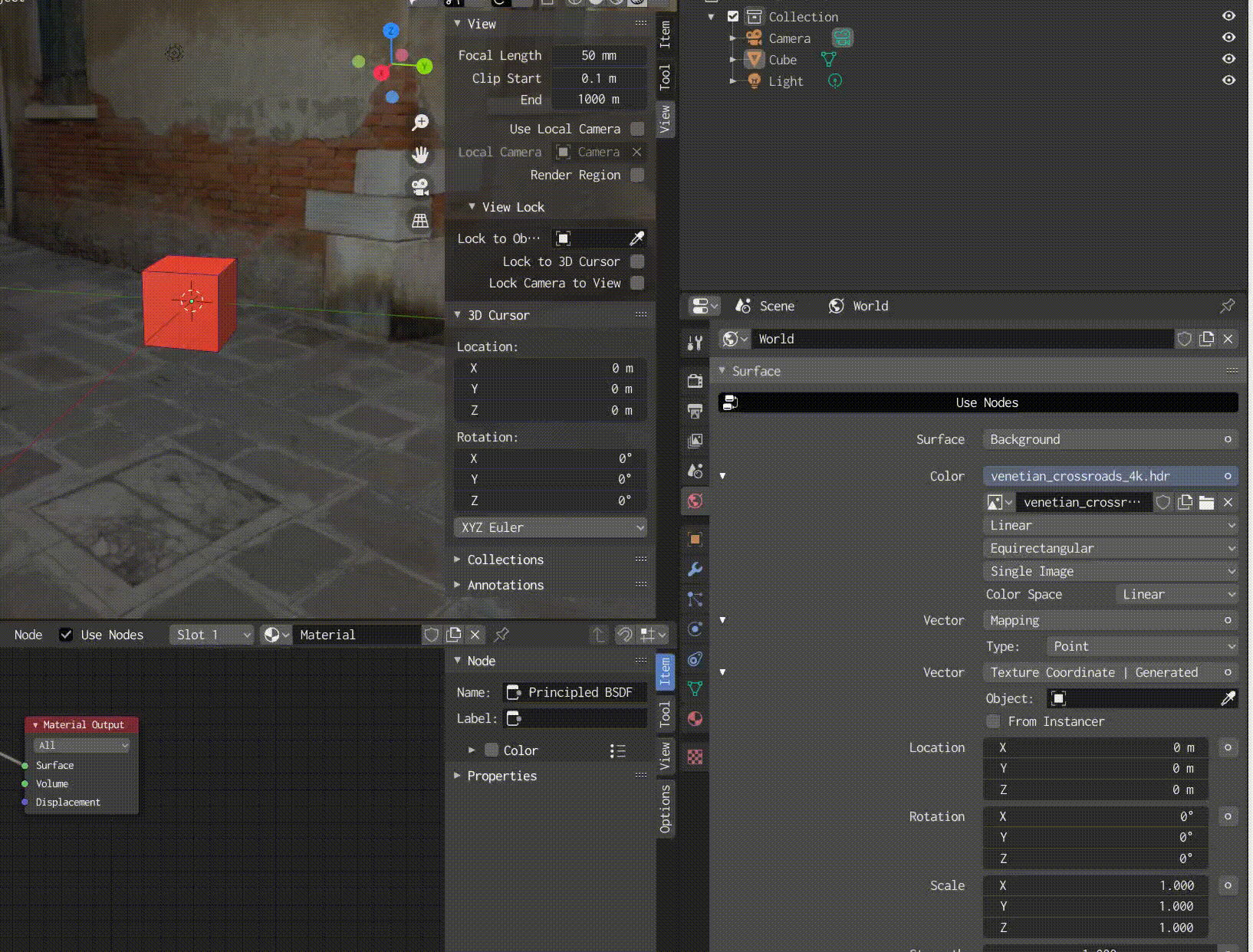Screen dimensions: 1253x952
Task: Switch to the Modifier properties (wrench) tab
Action: coord(695,569)
